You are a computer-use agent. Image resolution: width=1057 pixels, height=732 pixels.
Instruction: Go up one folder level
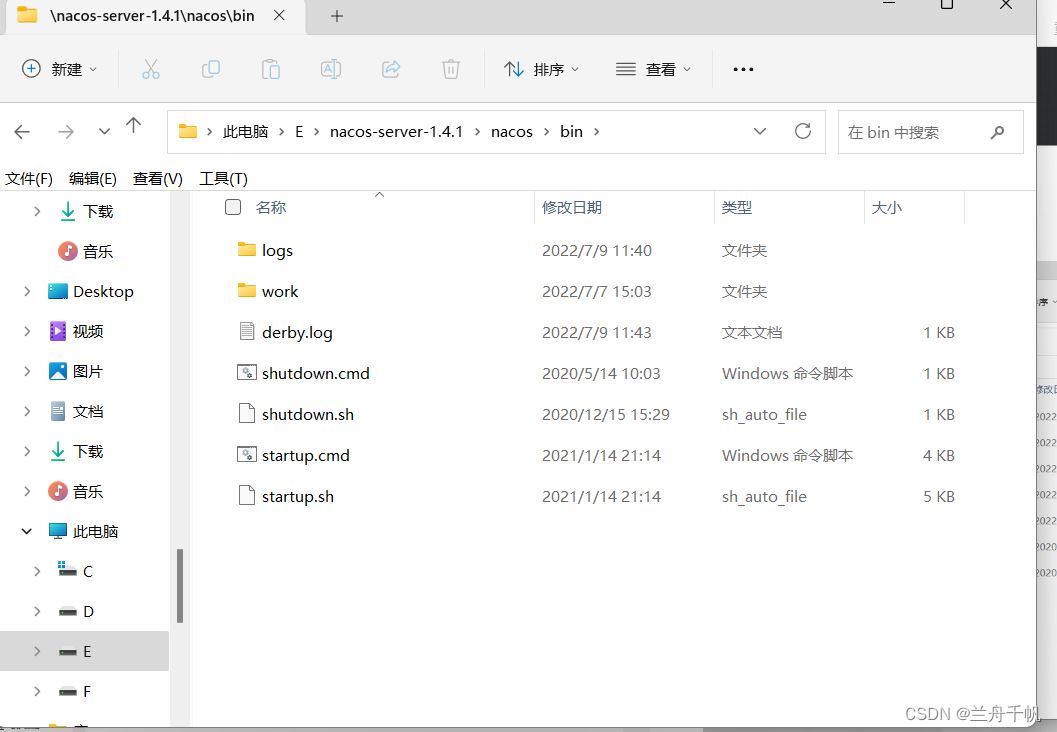pos(133,125)
